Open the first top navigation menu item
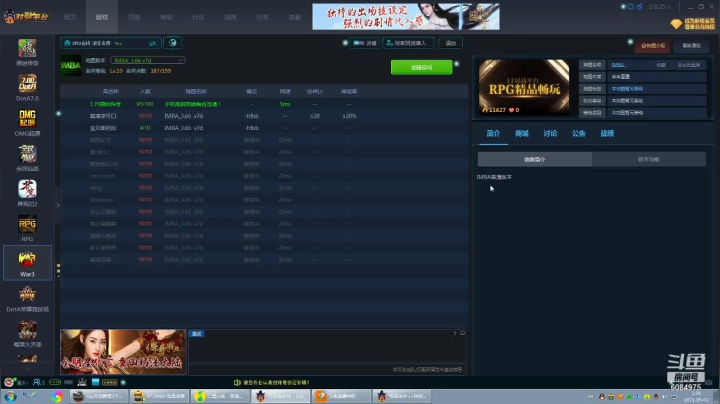 (70, 17)
